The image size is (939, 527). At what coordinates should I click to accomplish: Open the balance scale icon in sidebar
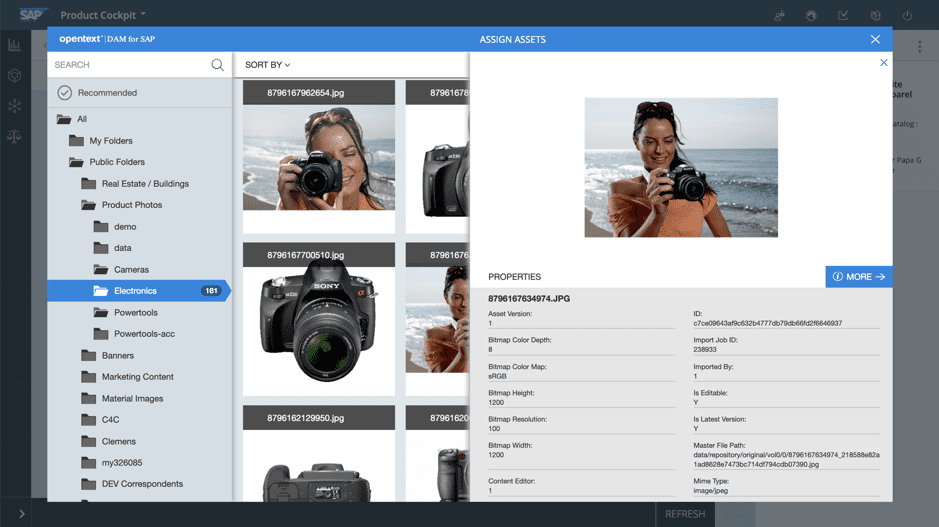(14, 137)
